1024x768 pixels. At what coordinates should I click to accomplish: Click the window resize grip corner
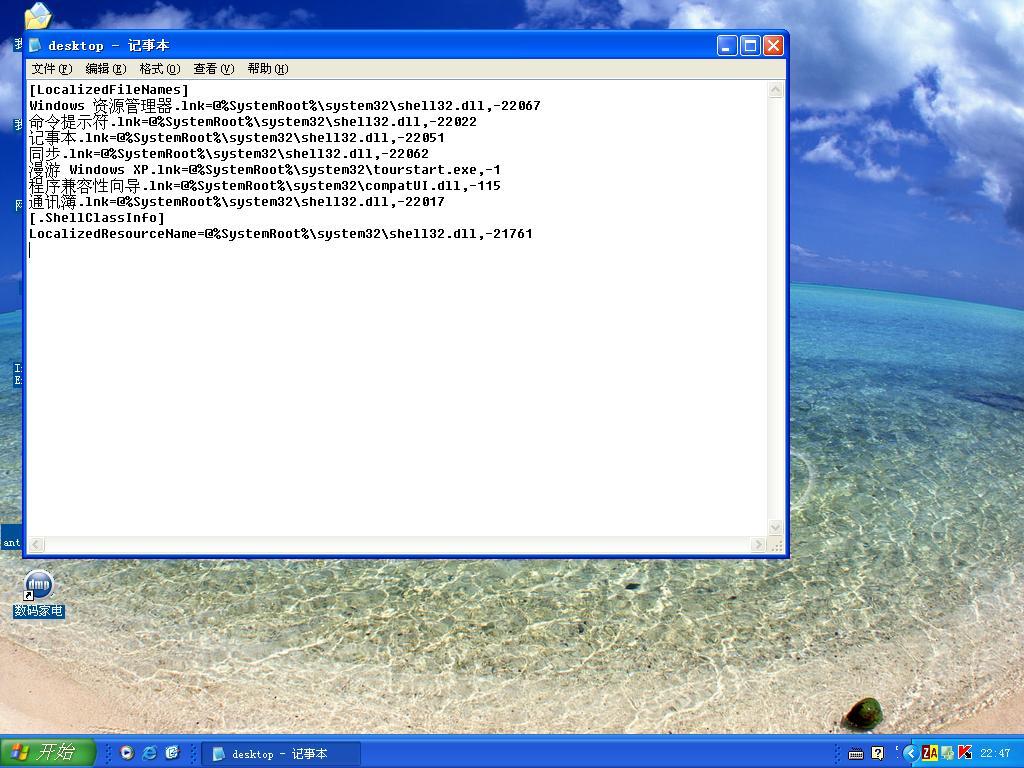coord(776,545)
